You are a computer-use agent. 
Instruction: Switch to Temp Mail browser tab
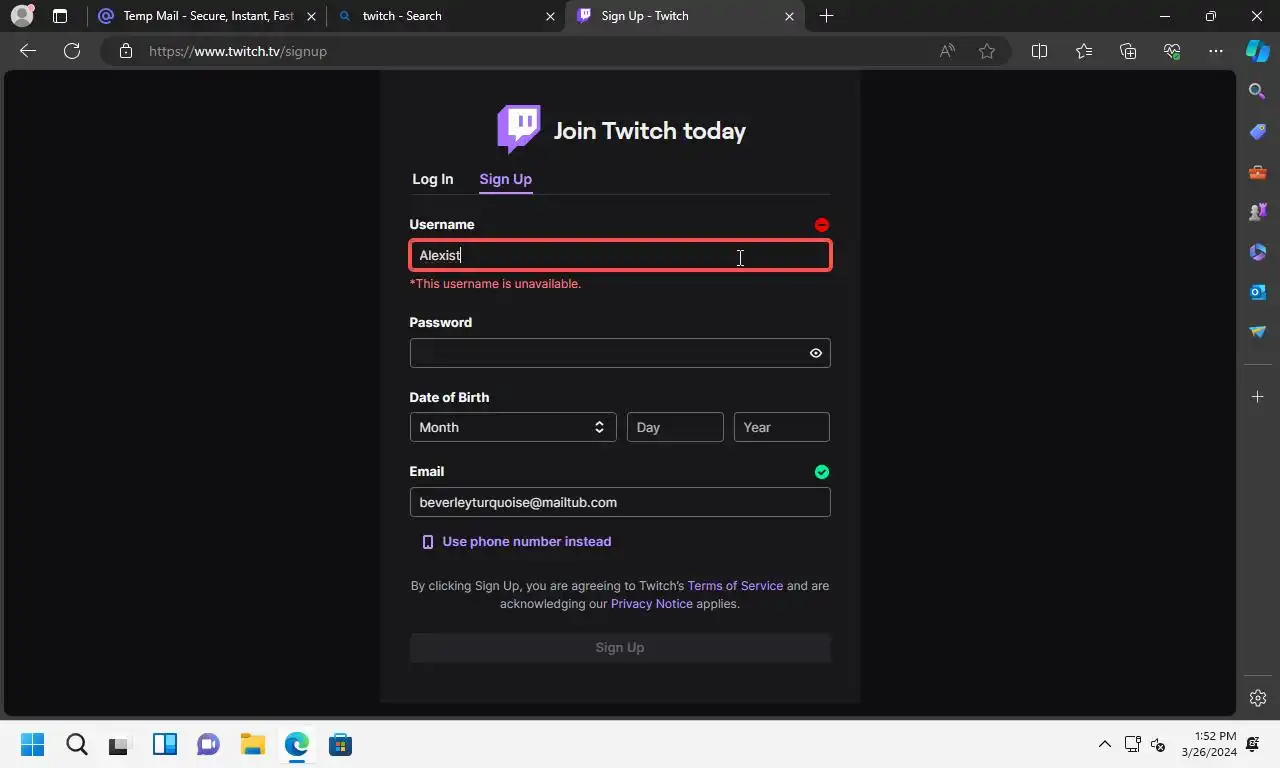208,16
